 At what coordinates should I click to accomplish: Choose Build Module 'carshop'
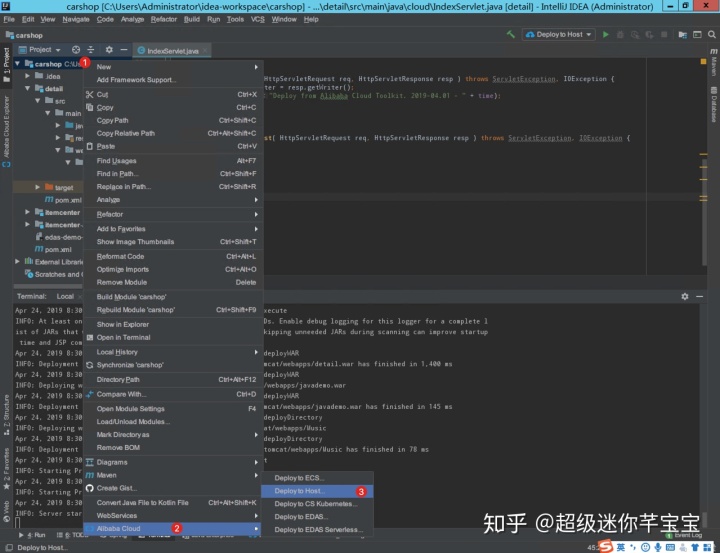[x=173, y=297]
